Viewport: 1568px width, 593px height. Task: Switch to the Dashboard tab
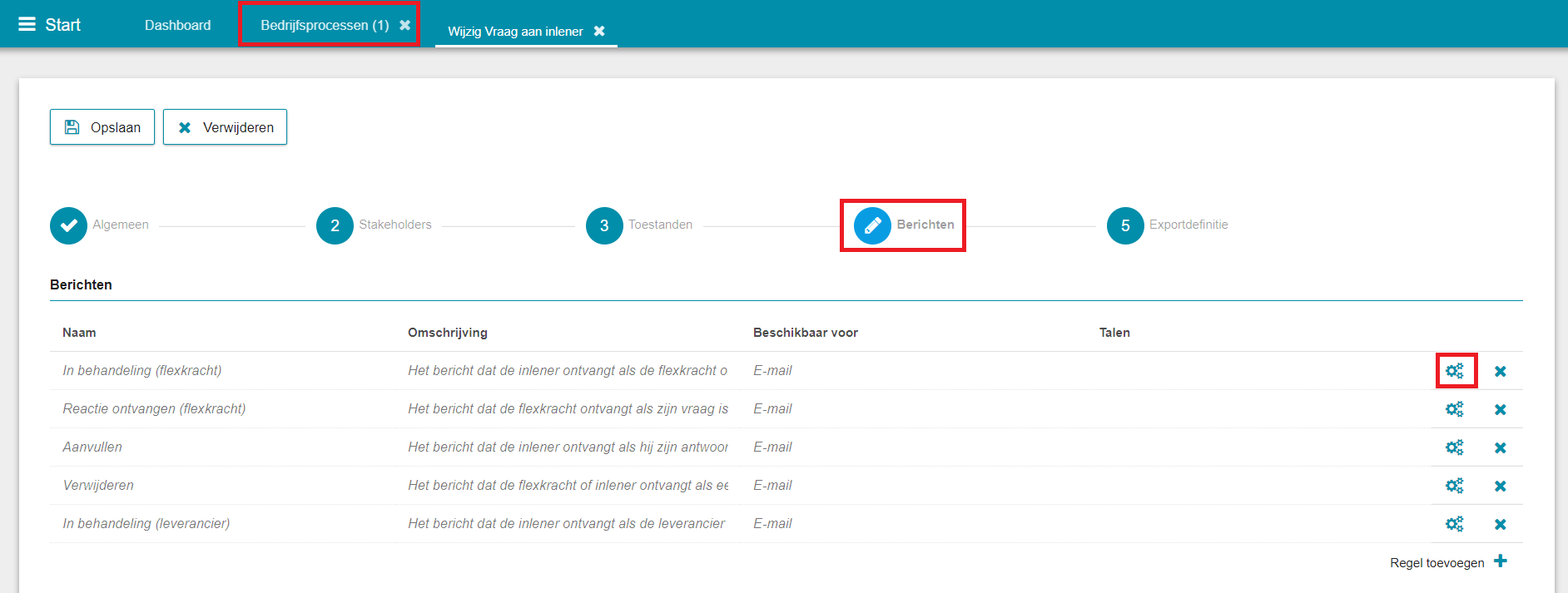(x=177, y=25)
